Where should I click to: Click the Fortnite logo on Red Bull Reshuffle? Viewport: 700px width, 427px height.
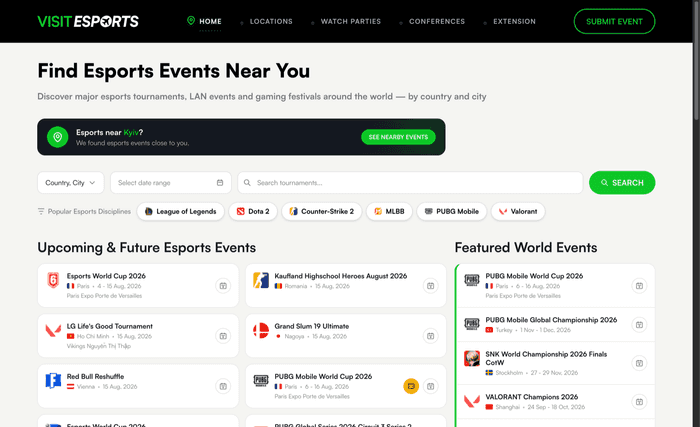pos(53,381)
